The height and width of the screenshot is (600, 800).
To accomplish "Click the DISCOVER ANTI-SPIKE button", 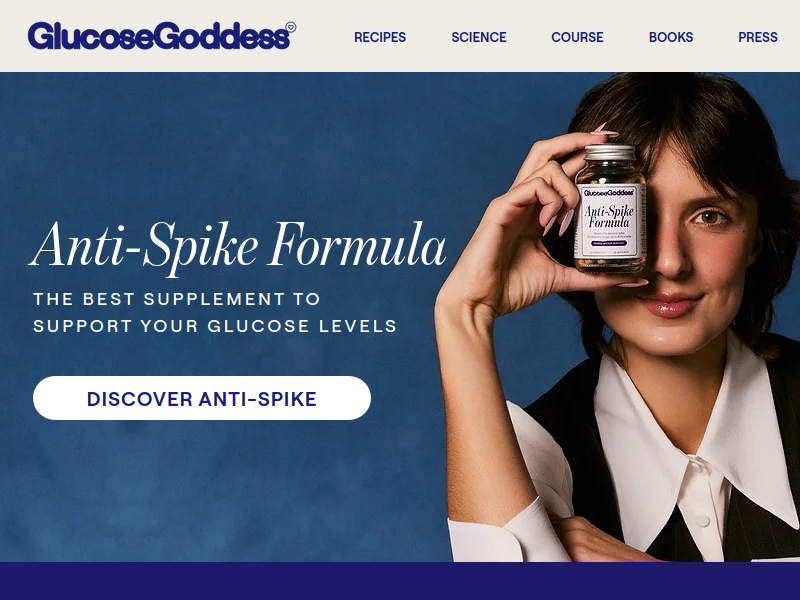I will point(202,398).
